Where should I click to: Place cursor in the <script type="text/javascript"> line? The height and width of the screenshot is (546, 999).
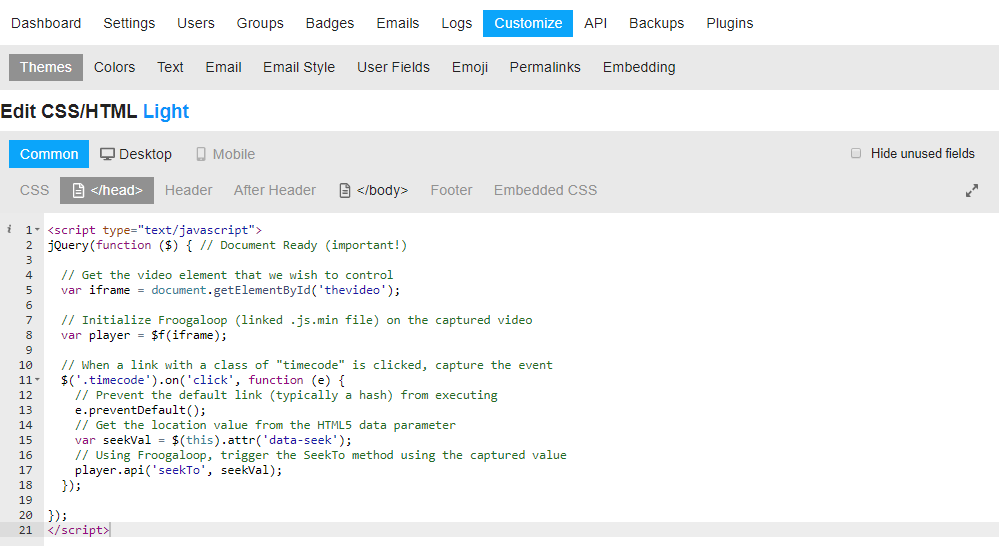tap(154, 230)
